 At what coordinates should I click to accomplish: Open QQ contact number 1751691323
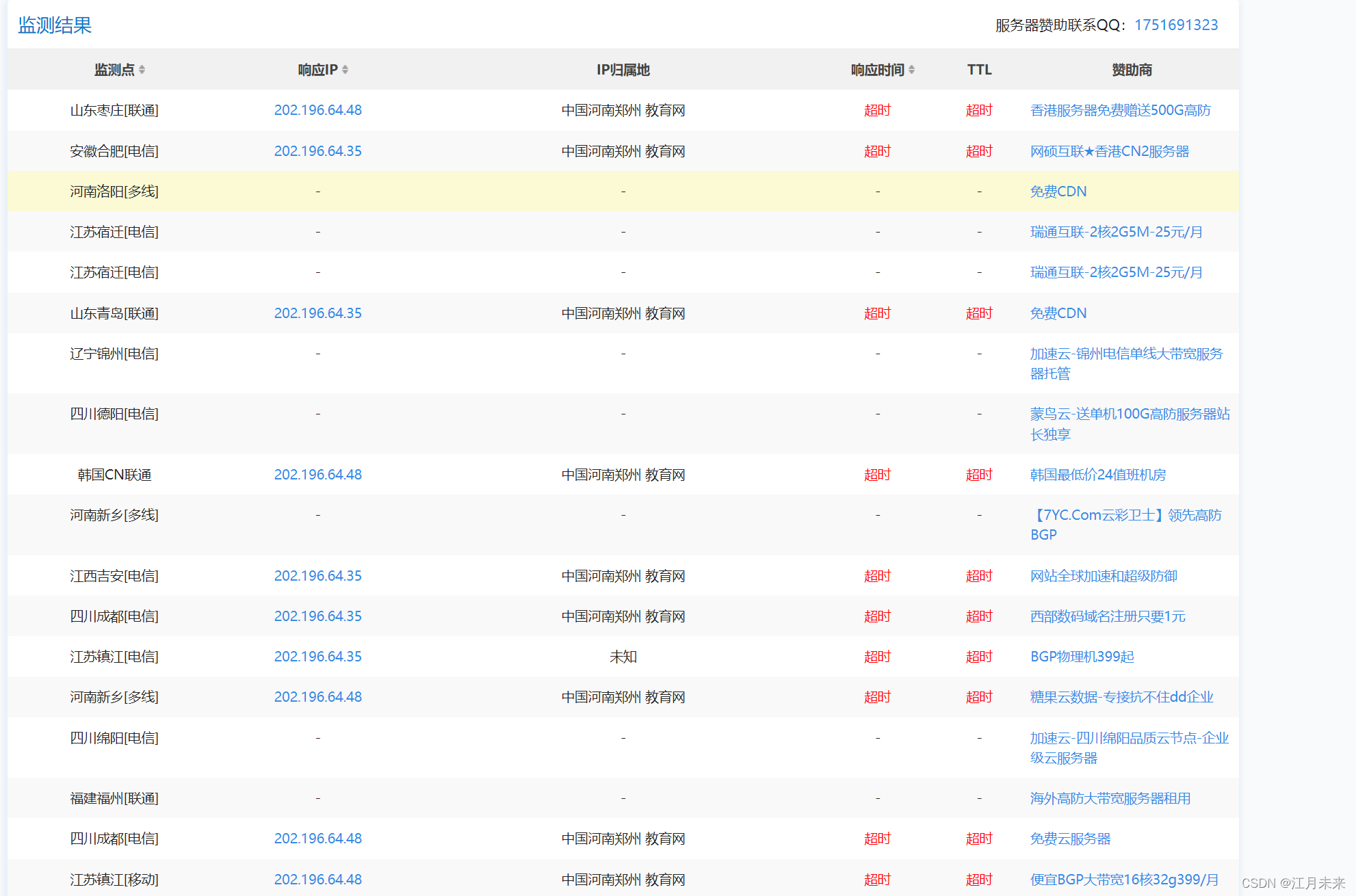pos(1176,25)
